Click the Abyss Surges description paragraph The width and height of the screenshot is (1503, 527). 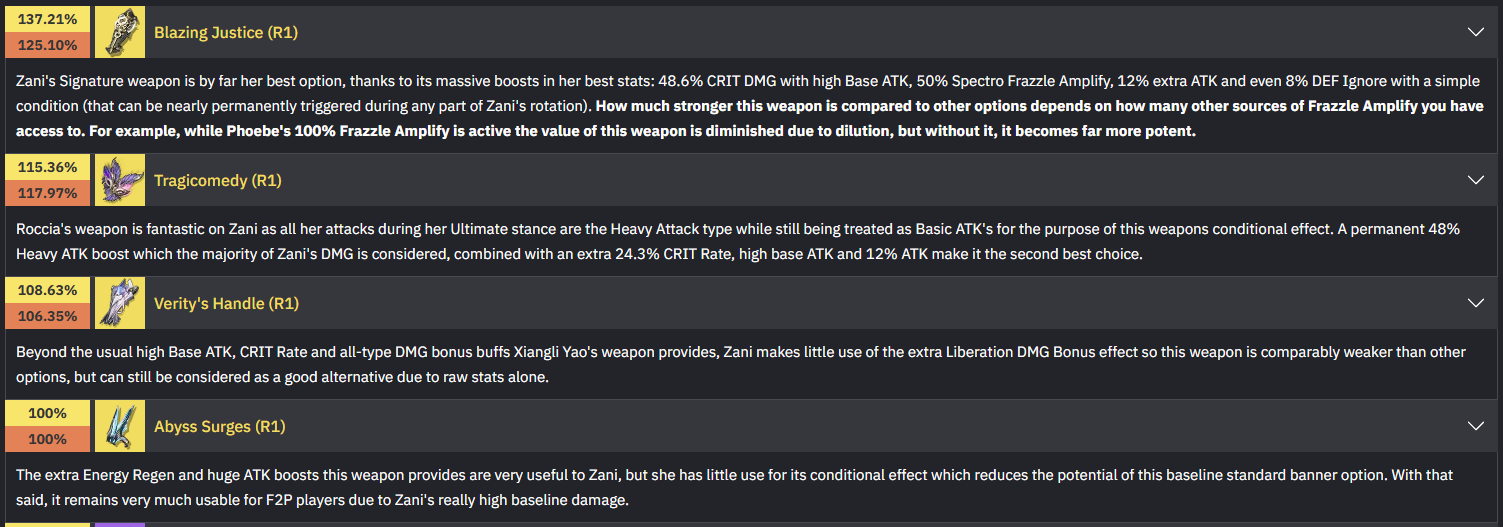point(735,487)
